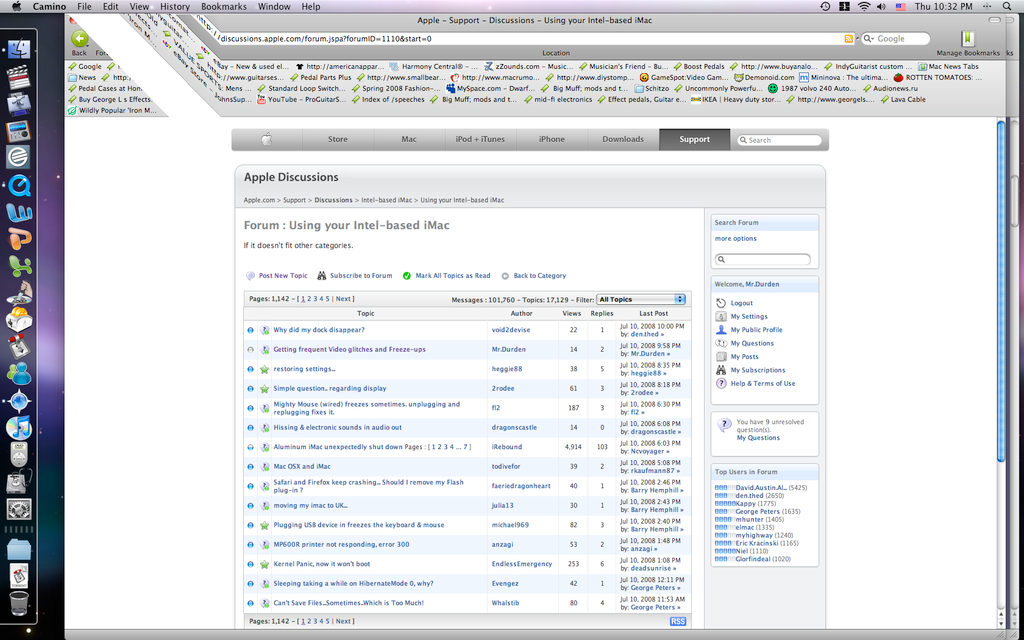1024x640 pixels.
Task: Click the Apple logo in the site navigation
Action: [x=266, y=140]
